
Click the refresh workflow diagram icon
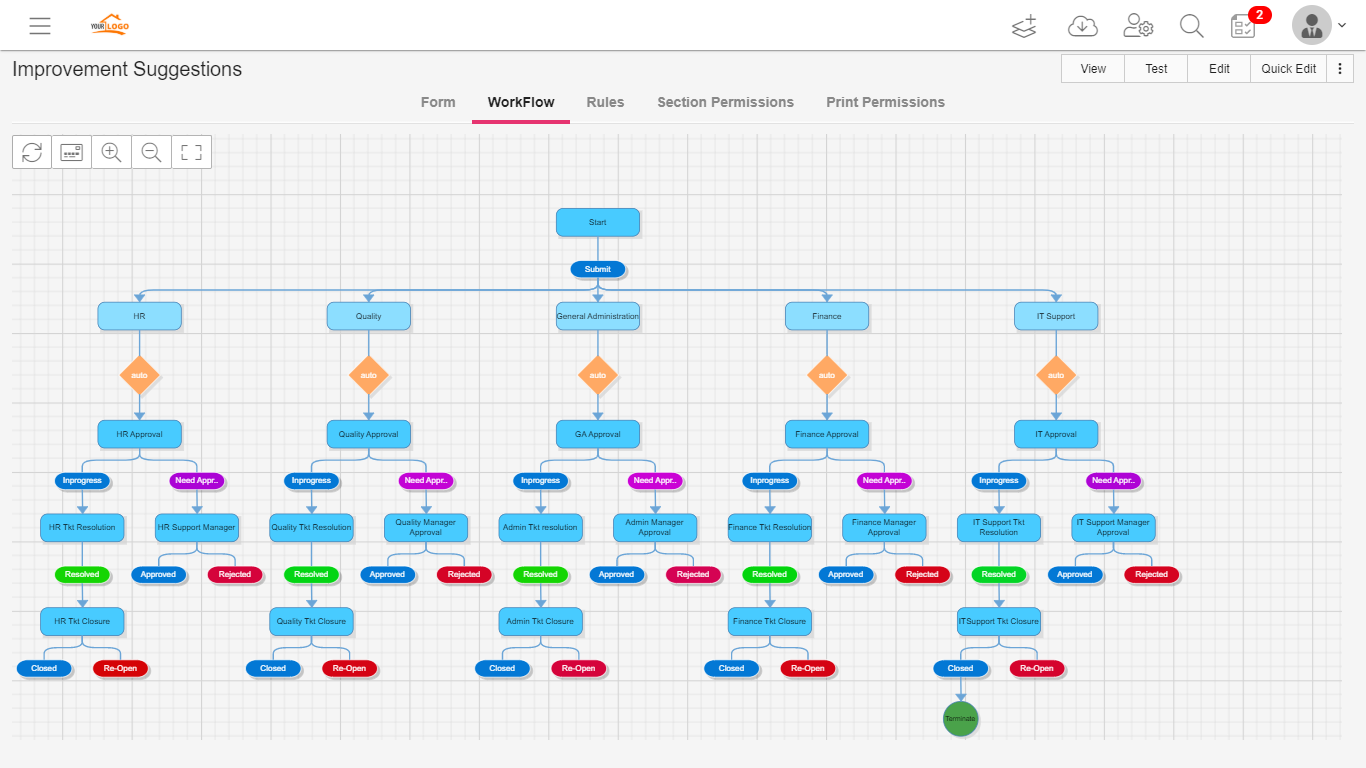(x=32, y=152)
